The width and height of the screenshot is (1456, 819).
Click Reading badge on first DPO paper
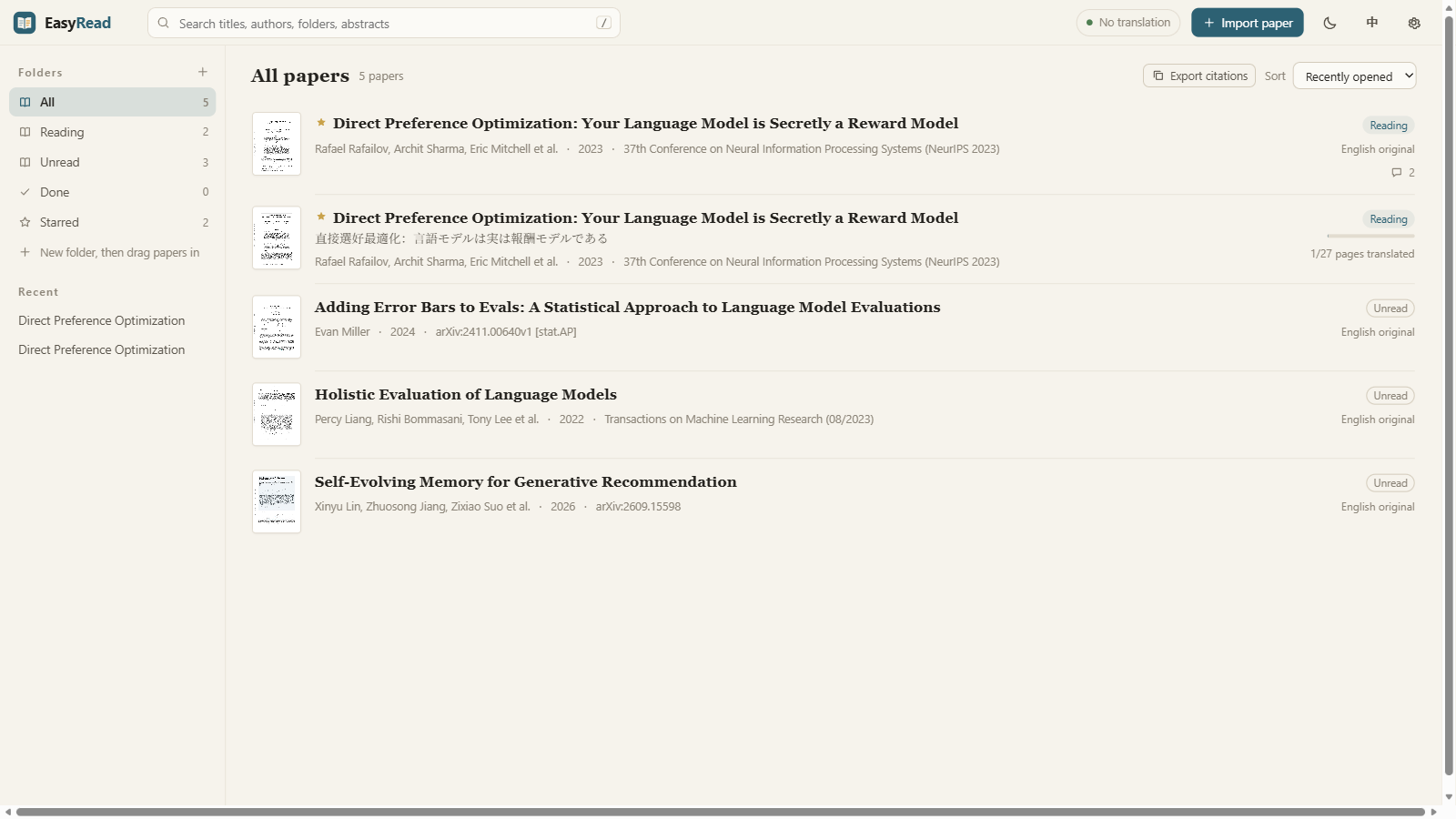pos(1389,126)
